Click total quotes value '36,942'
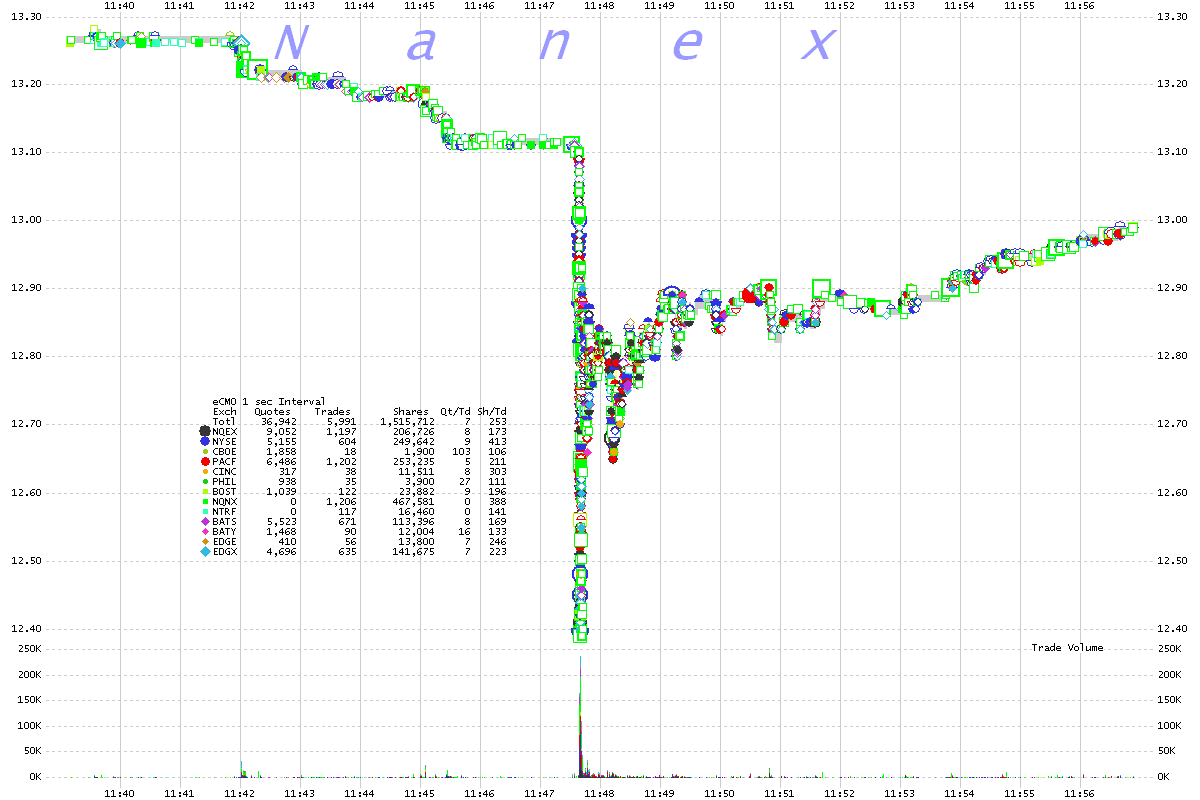The height and width of the screenshot is (800, 1200). tap(278, 421)
